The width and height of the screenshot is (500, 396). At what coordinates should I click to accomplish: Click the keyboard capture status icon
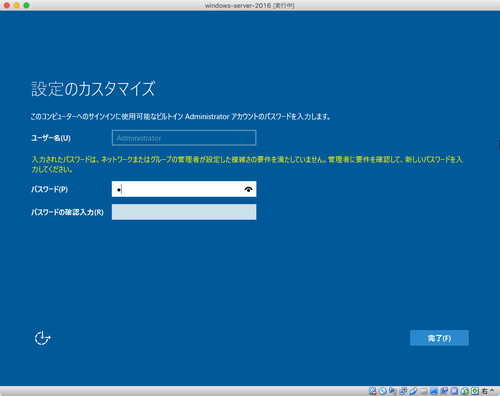475,391
